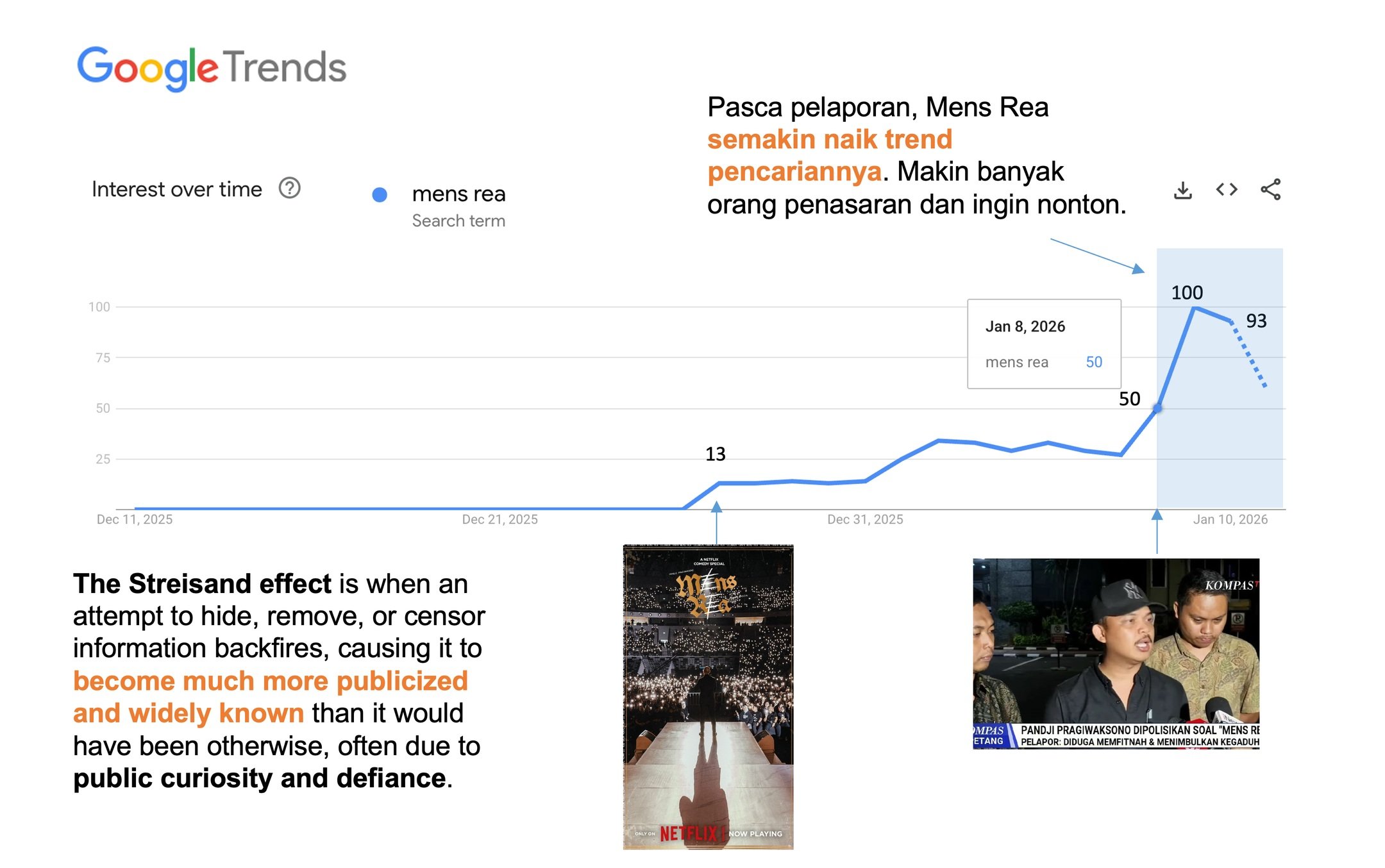The width and height of the screenshot is (1385, 868).
Task: Click 'The Streisand effect' bold text
Action: coord(202,583)
